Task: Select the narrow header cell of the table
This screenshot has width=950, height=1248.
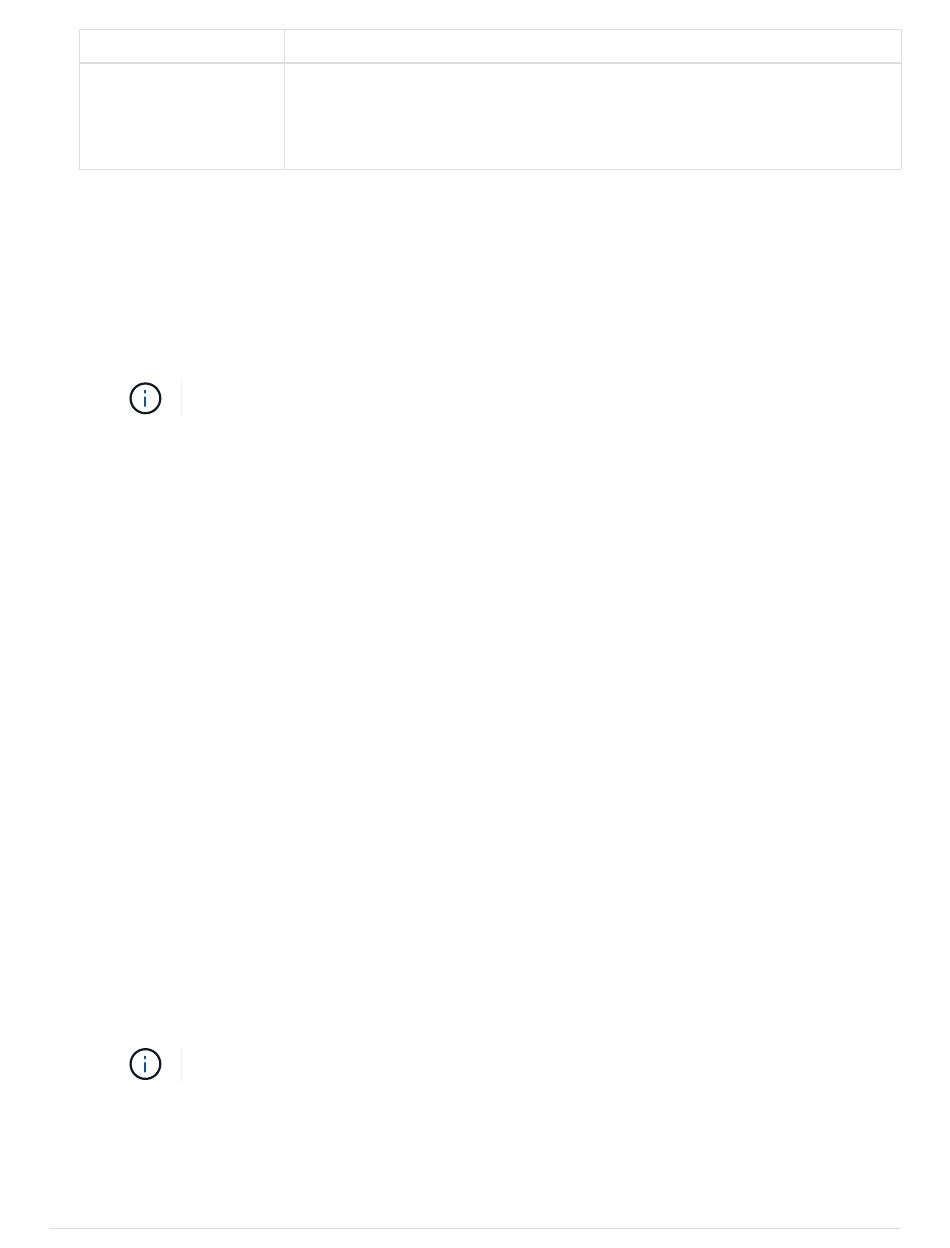Action: coord(182,46)
